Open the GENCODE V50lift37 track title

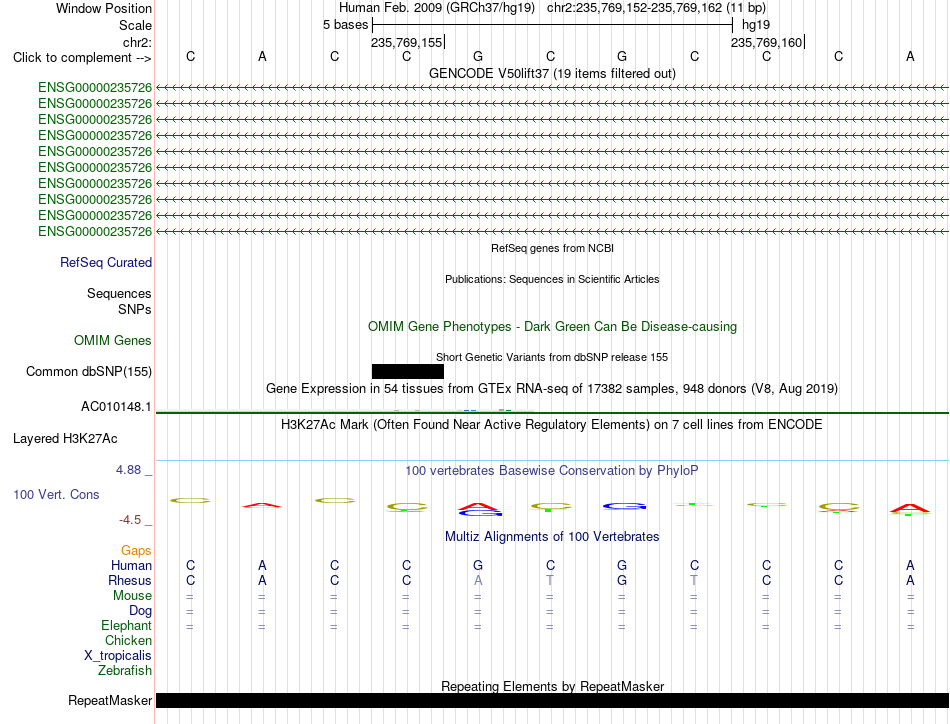[x=552, y=73]
